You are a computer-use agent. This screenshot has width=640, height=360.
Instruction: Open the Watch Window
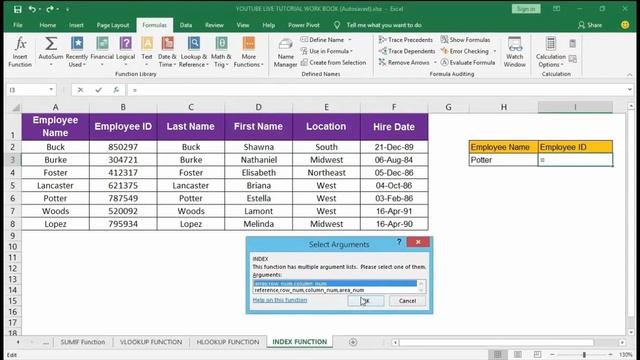pyautogui.click(x=515, y=52)
